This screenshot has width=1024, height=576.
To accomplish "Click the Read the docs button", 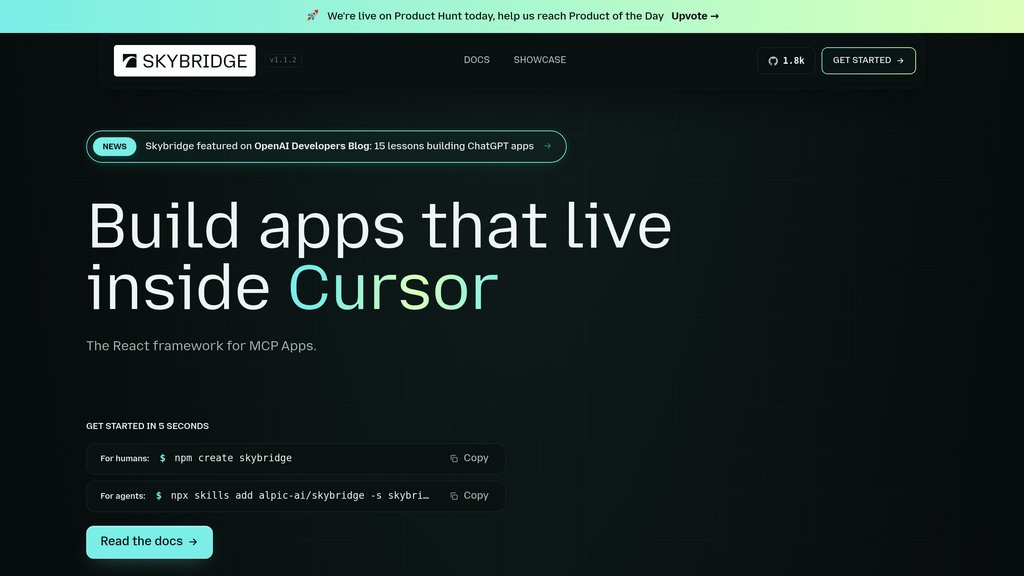I will tap(150, 542).
